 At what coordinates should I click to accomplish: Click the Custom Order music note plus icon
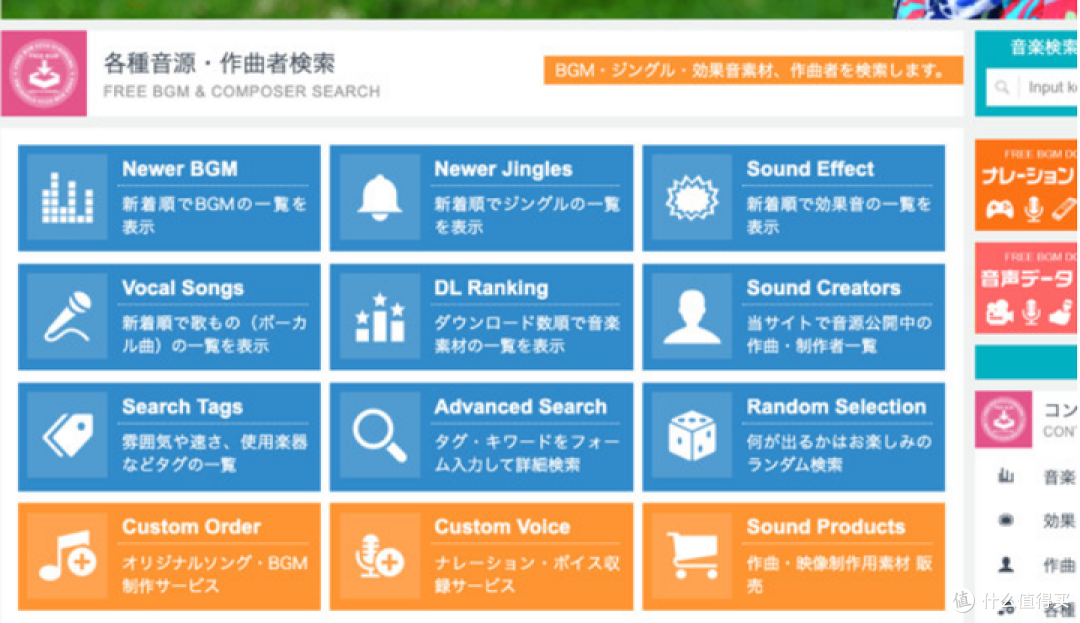(x=68, y=556)
